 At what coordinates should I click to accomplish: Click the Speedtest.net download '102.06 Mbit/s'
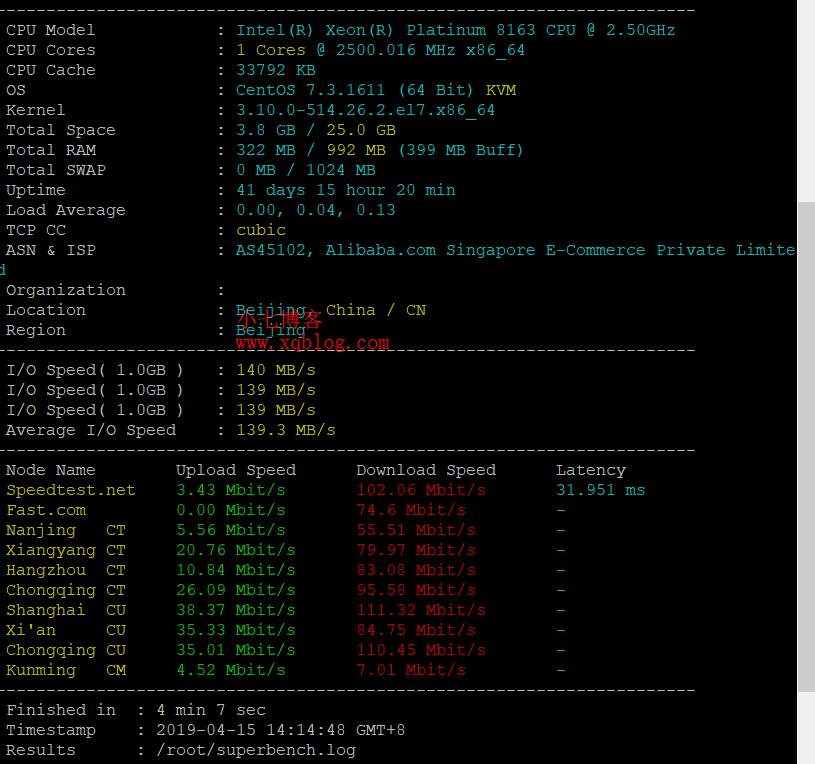pyautogui.click(x=420, y=490)
